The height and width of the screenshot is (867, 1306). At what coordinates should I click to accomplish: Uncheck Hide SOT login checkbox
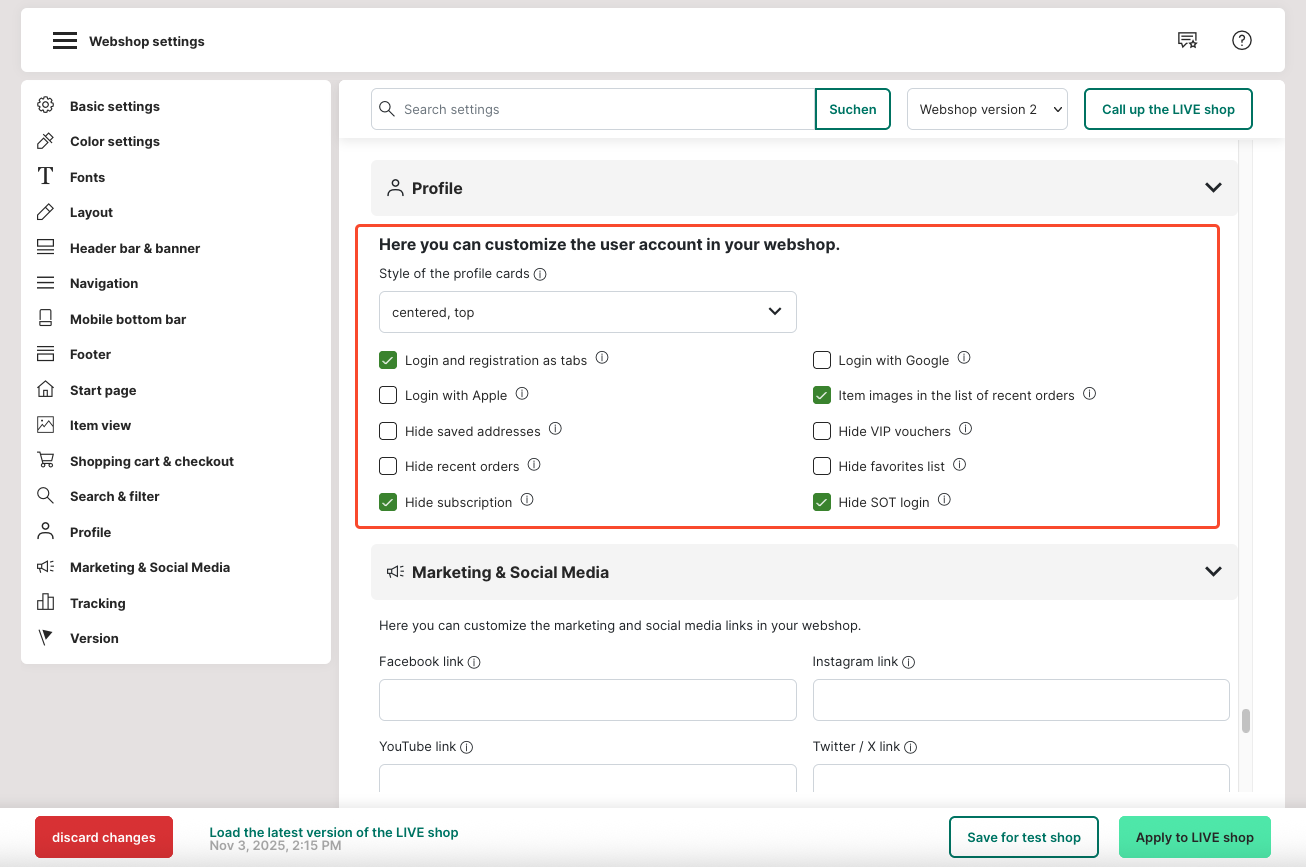click(822, 502)
